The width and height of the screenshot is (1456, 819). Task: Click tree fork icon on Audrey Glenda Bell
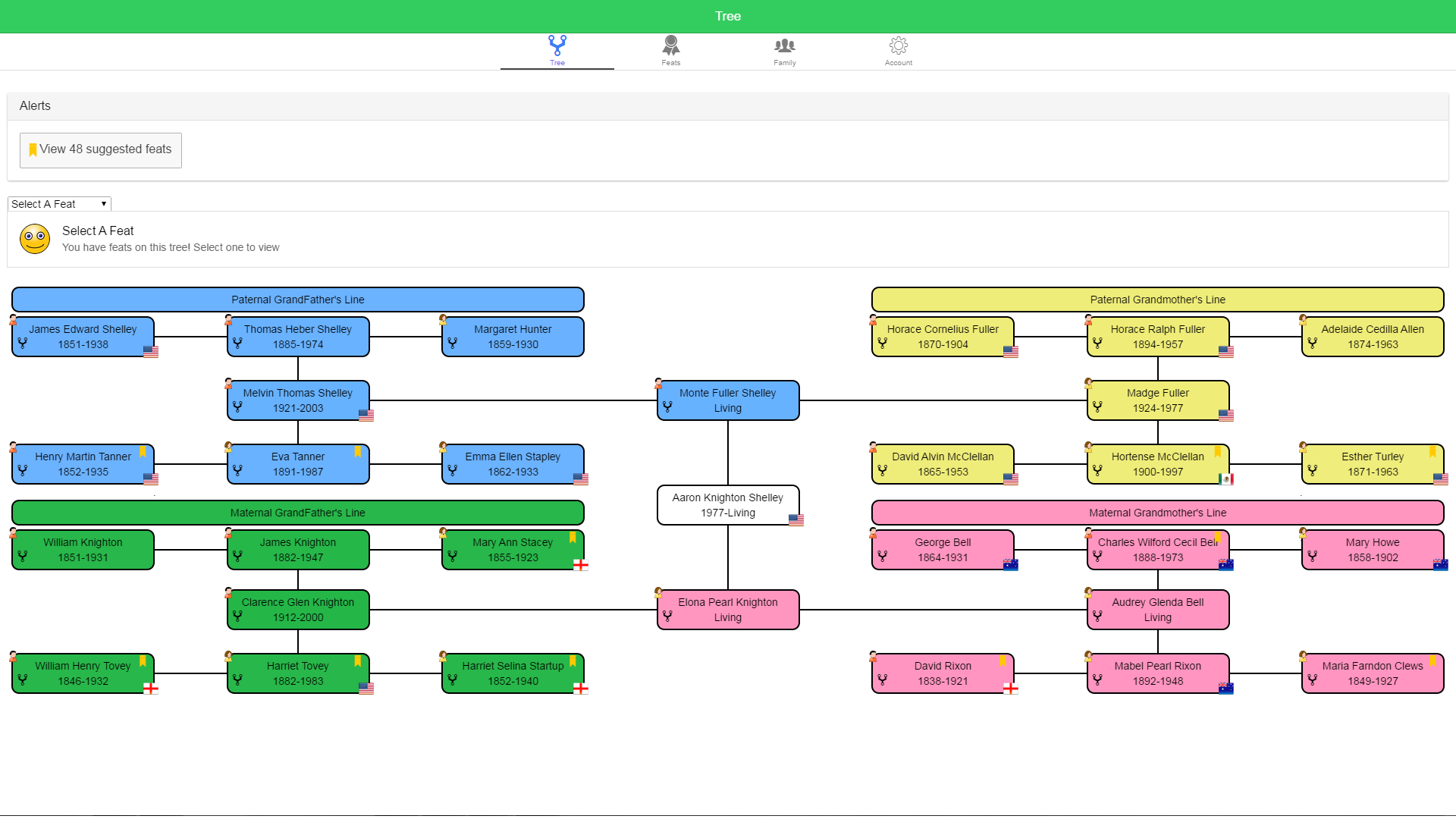tap(1097, 617)
